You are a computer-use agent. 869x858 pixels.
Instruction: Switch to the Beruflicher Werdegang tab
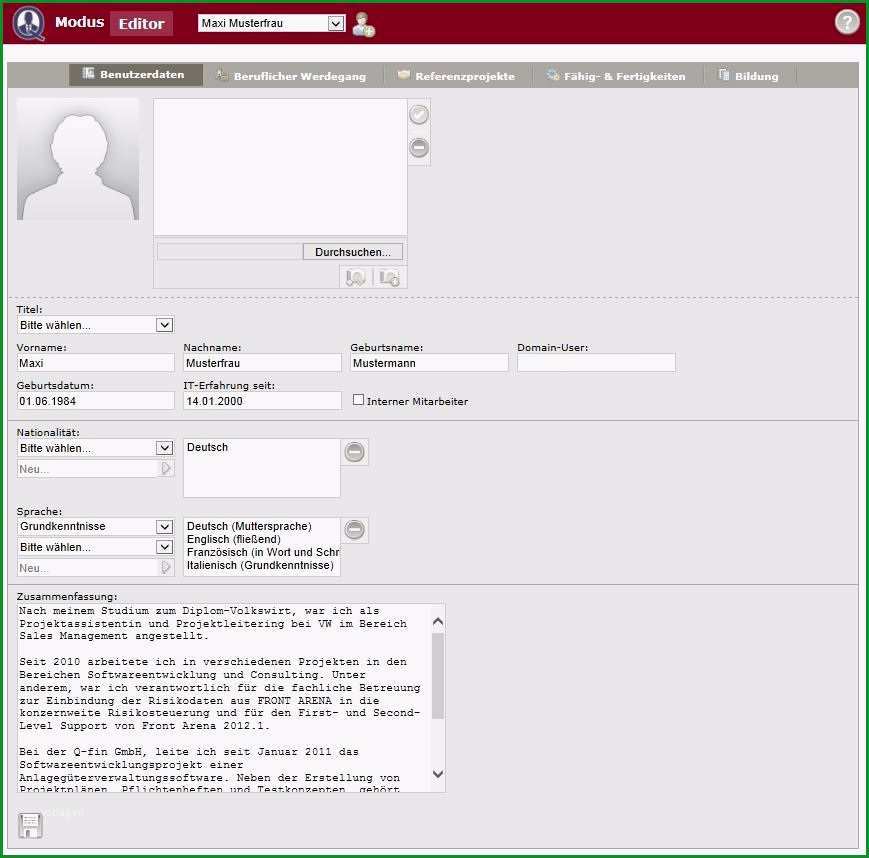point(292,76)
